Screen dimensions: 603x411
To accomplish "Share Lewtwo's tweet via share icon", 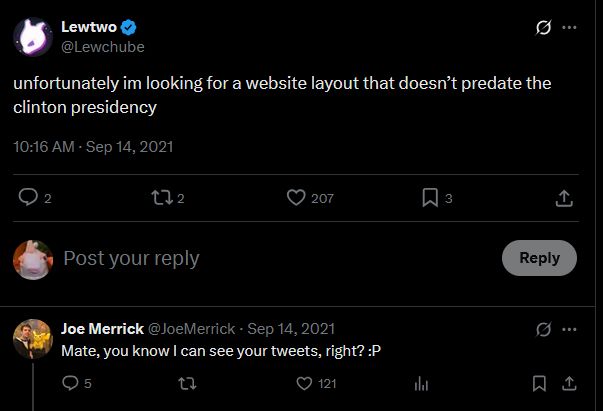I will point(564,198).
